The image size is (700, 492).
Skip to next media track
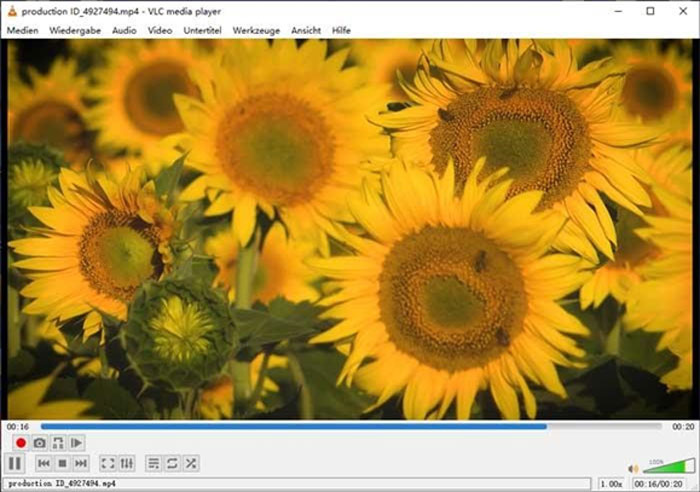coord(81,463)
